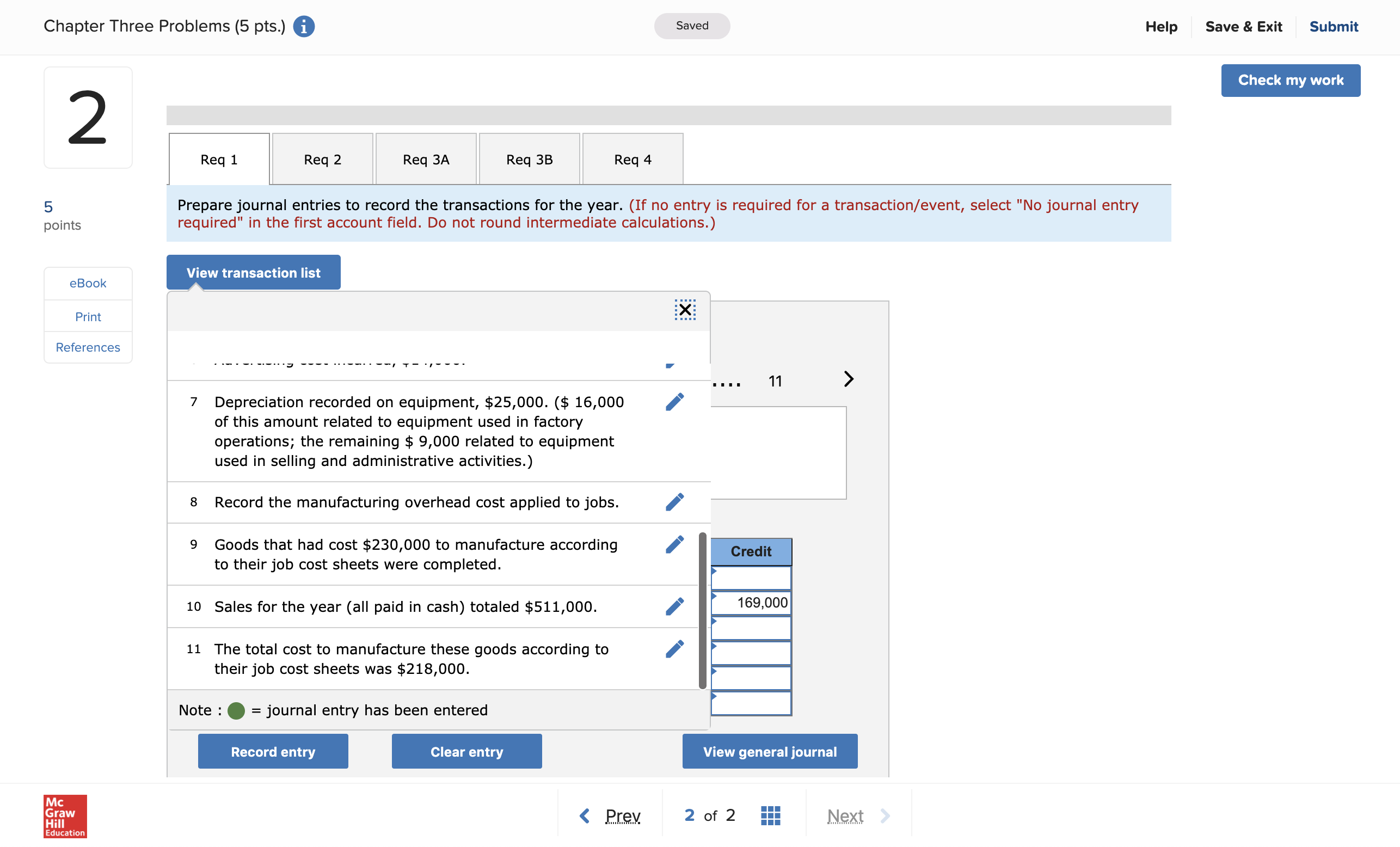Click the Record entry button
Viewport: 1400px width, 847px height.
coord(273,751)
